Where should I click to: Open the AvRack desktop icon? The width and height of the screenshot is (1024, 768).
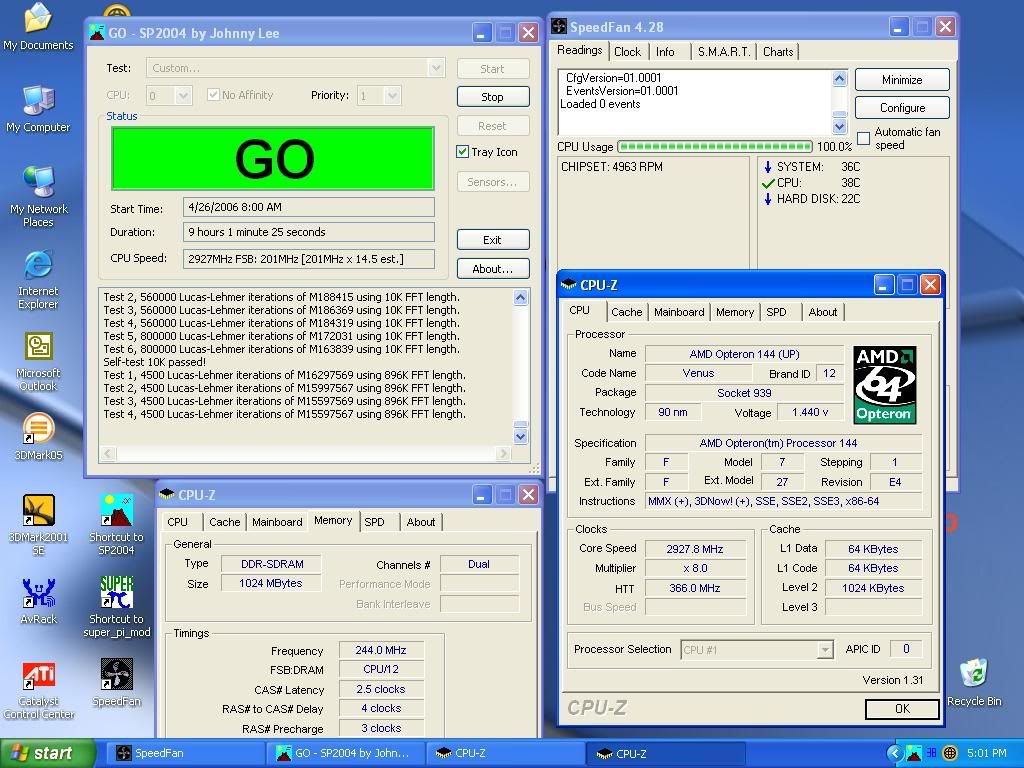coord(38,593)
